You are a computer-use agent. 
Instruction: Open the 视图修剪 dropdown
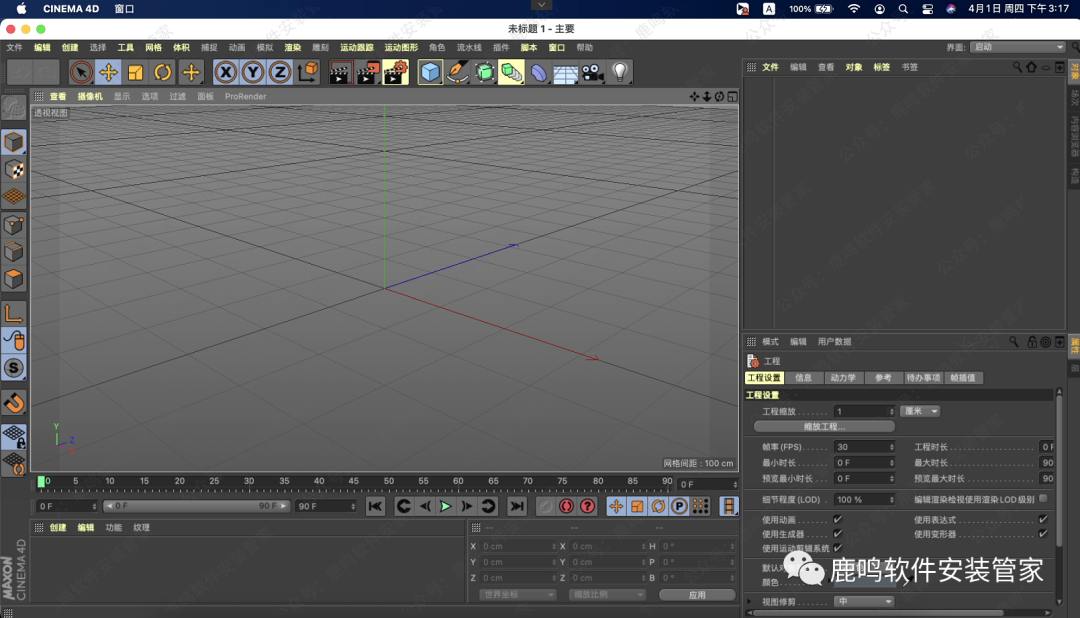pos(864,602)
